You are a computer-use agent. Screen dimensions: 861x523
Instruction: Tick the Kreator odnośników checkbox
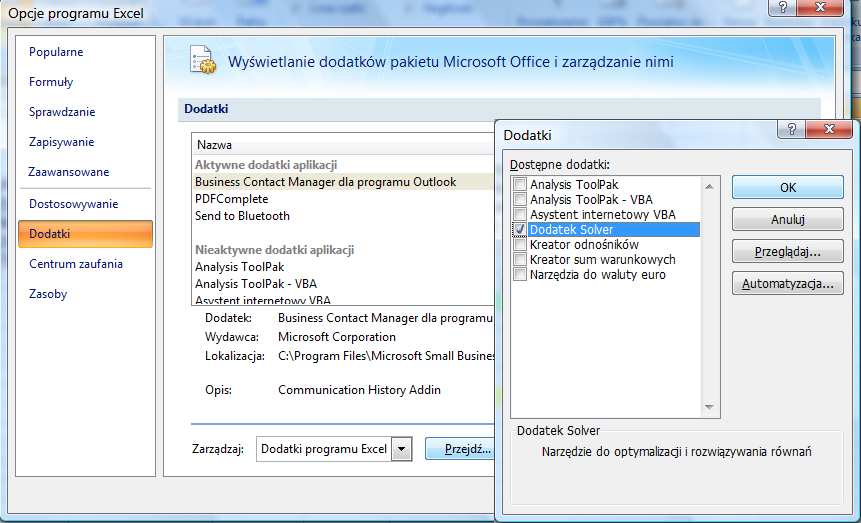(519, 244)
